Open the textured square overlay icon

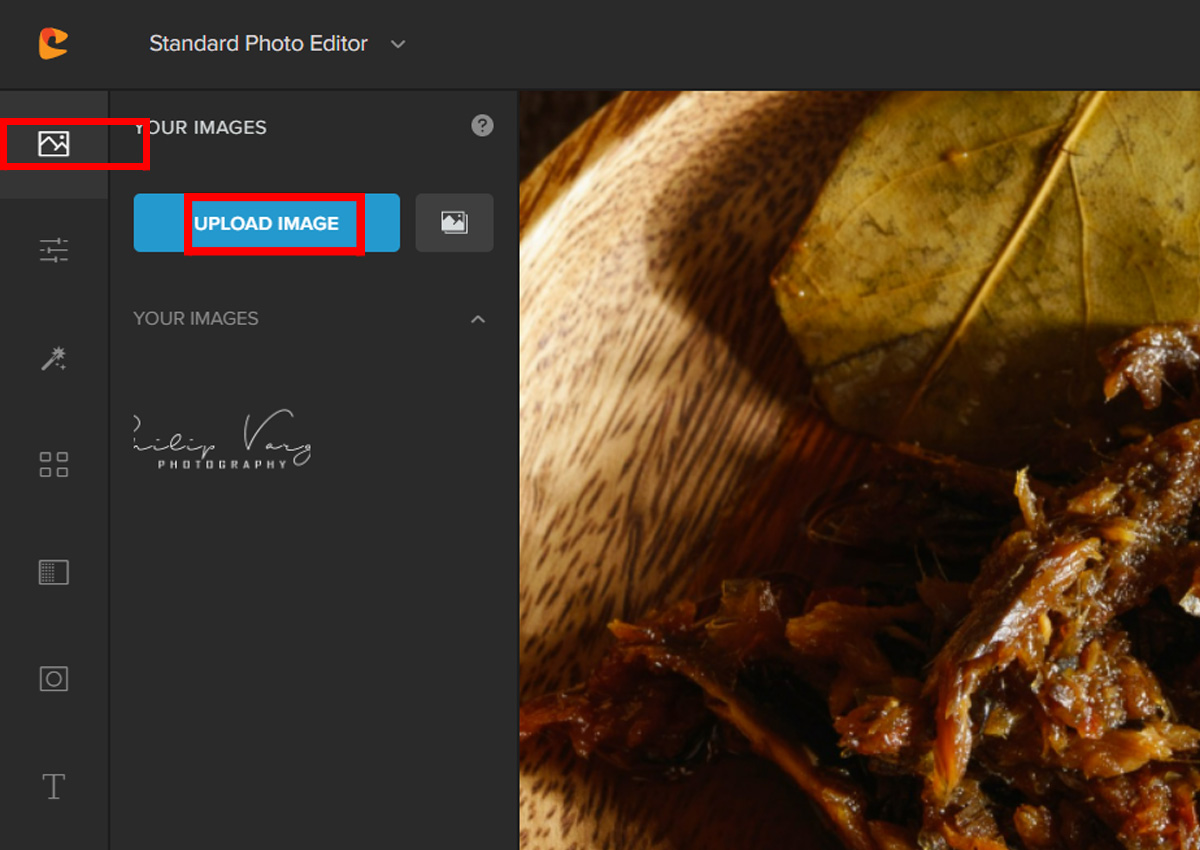(54, 572)
